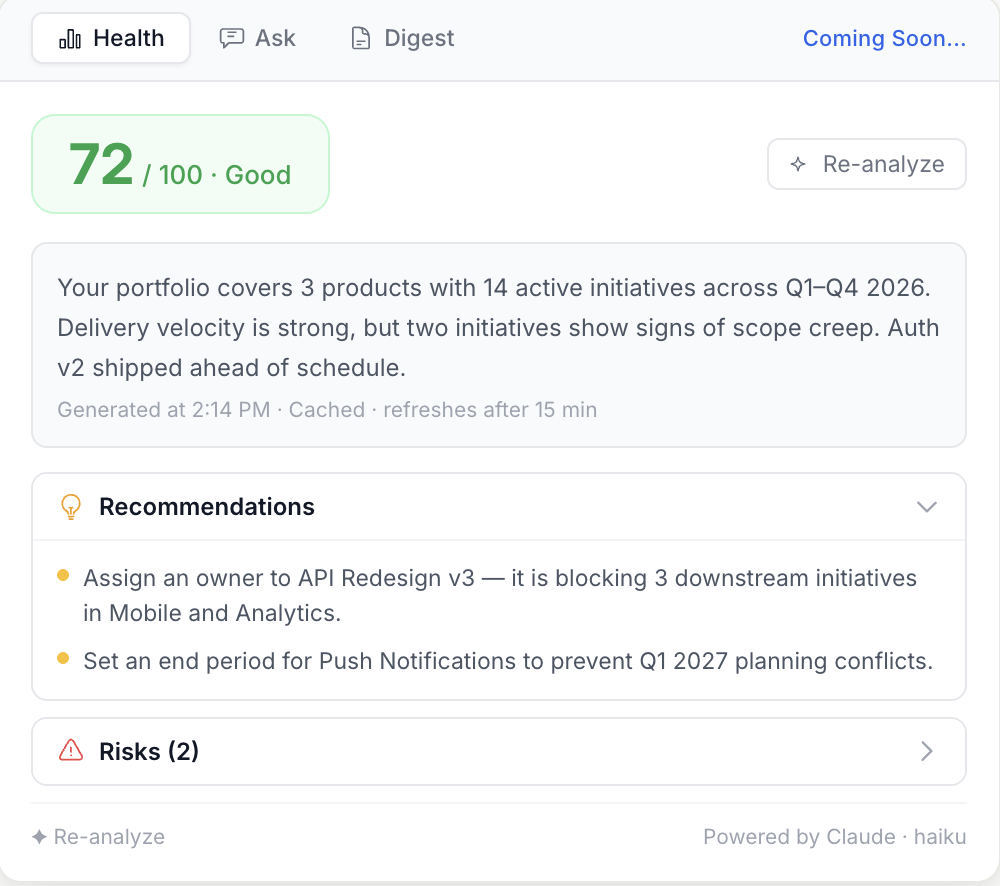Click the footer Re-analyze link
Viewport: 1000px width, 886px height.
[97, 836]
